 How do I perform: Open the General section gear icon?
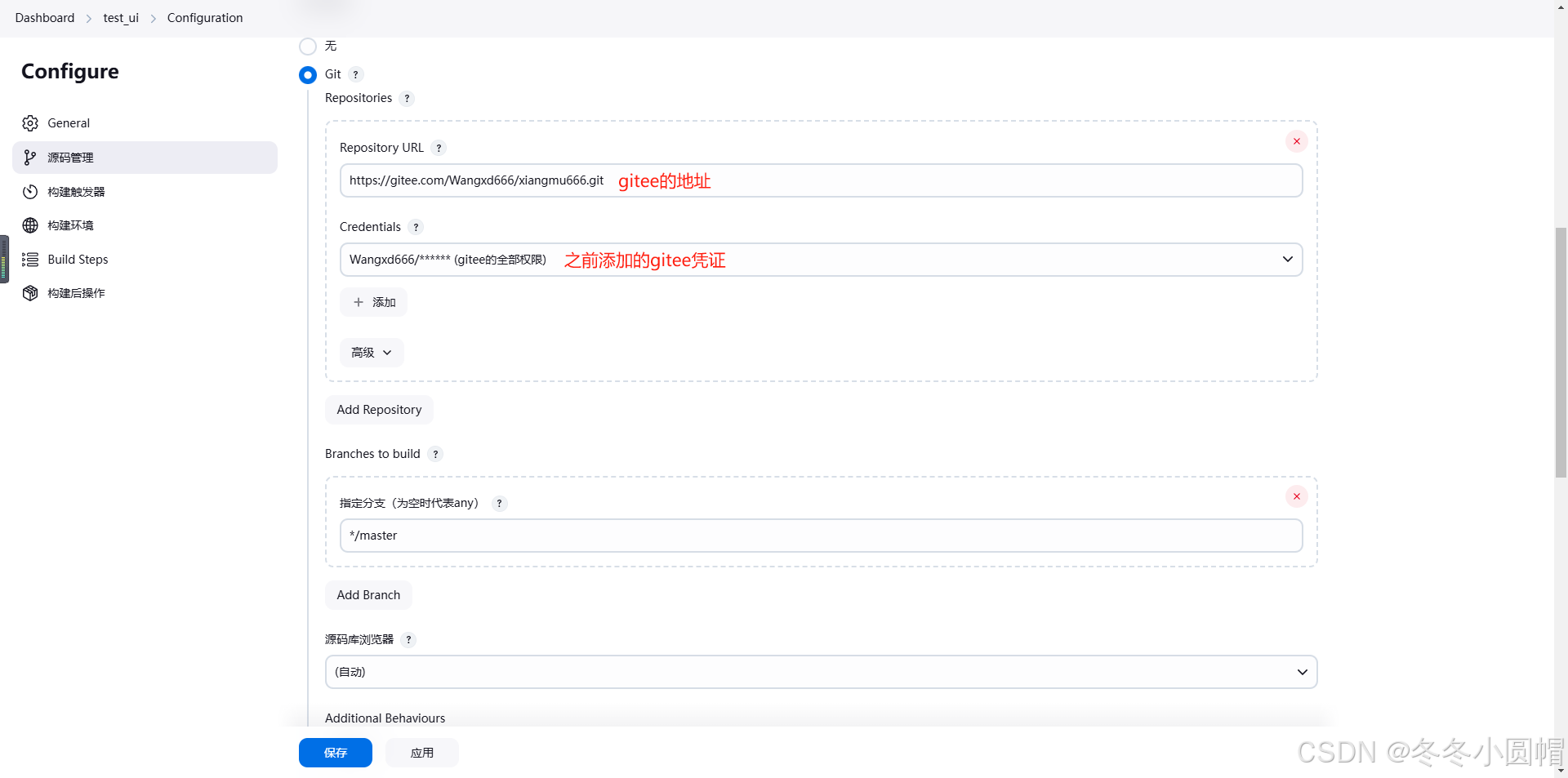coord(30,123)
